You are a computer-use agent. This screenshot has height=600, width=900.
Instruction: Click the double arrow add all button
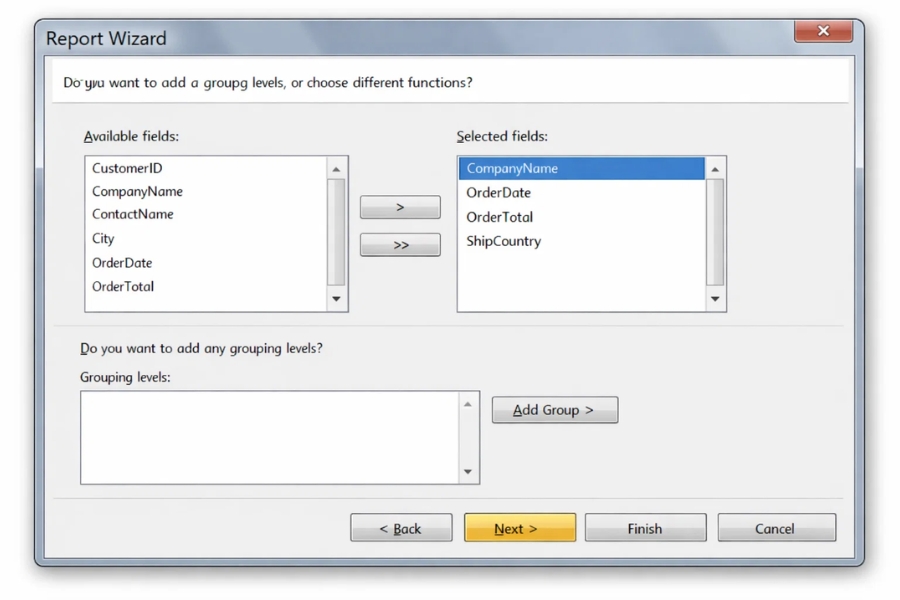click(x=400, y=245)
